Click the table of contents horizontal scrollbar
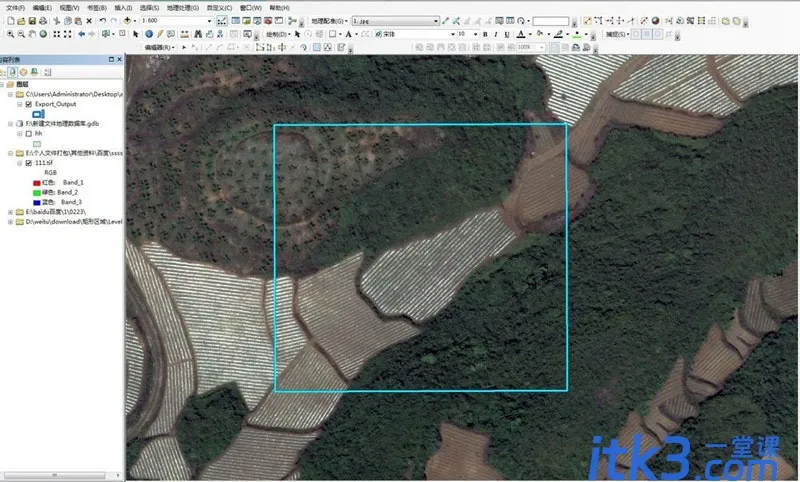This screenshot has height=482, width=800. click(55, 475)
